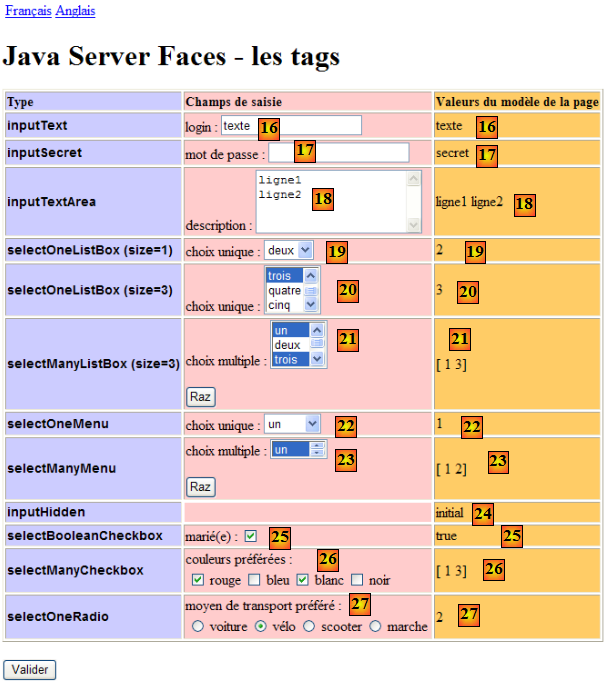Viewport: 614px width, 684px height.
Task: Switch language with the Anglais link
Action: [x=76, y=10]
